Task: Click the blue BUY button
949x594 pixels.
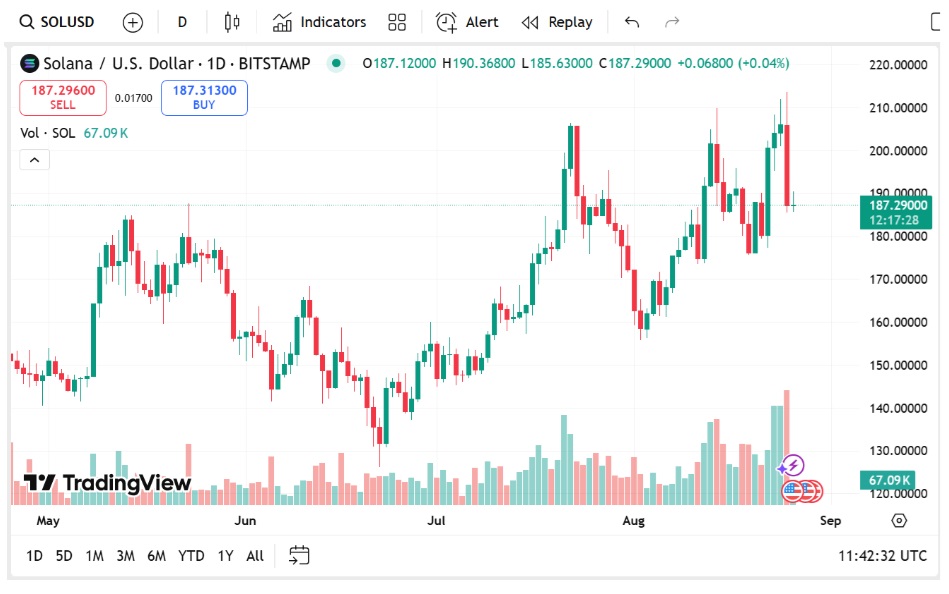Action: 203,97
